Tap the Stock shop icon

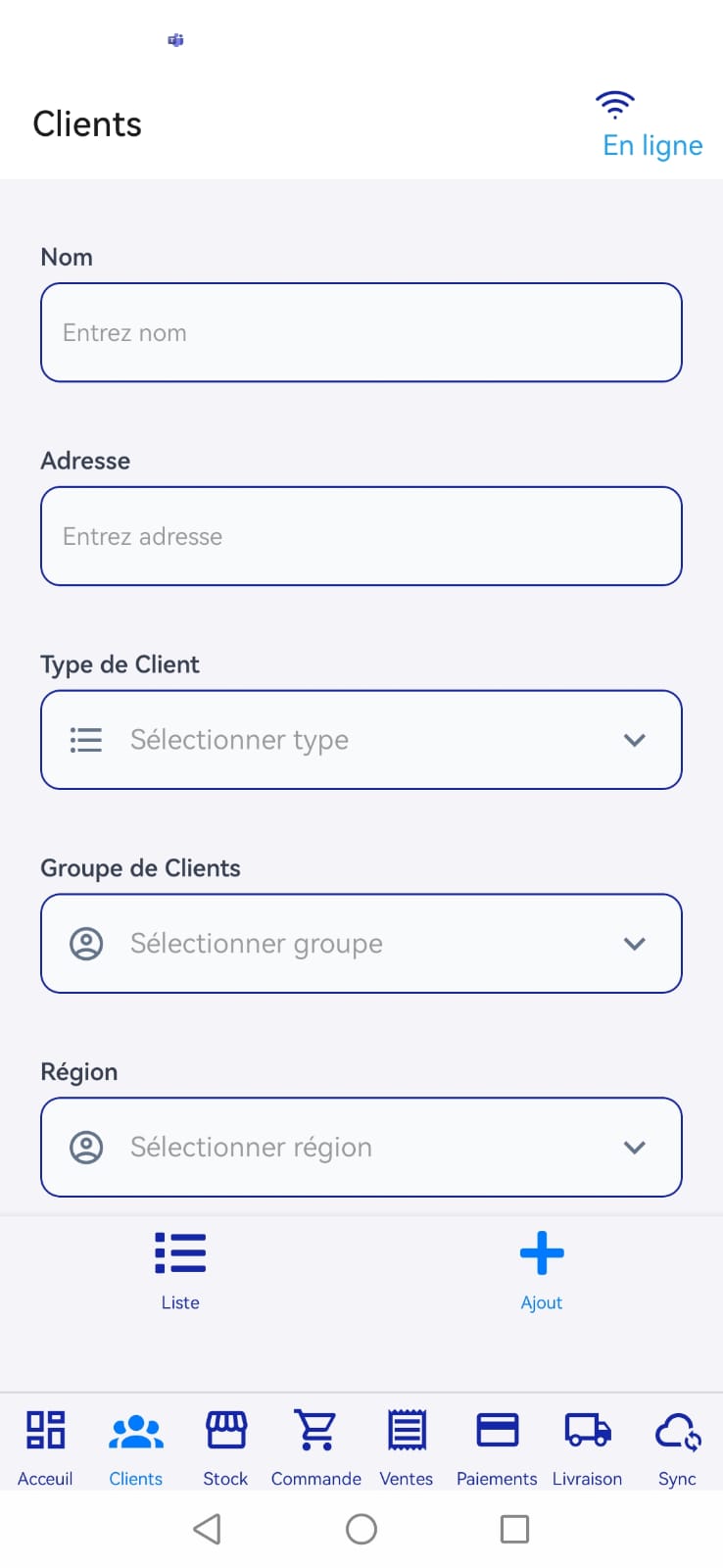coord(225,1430)
